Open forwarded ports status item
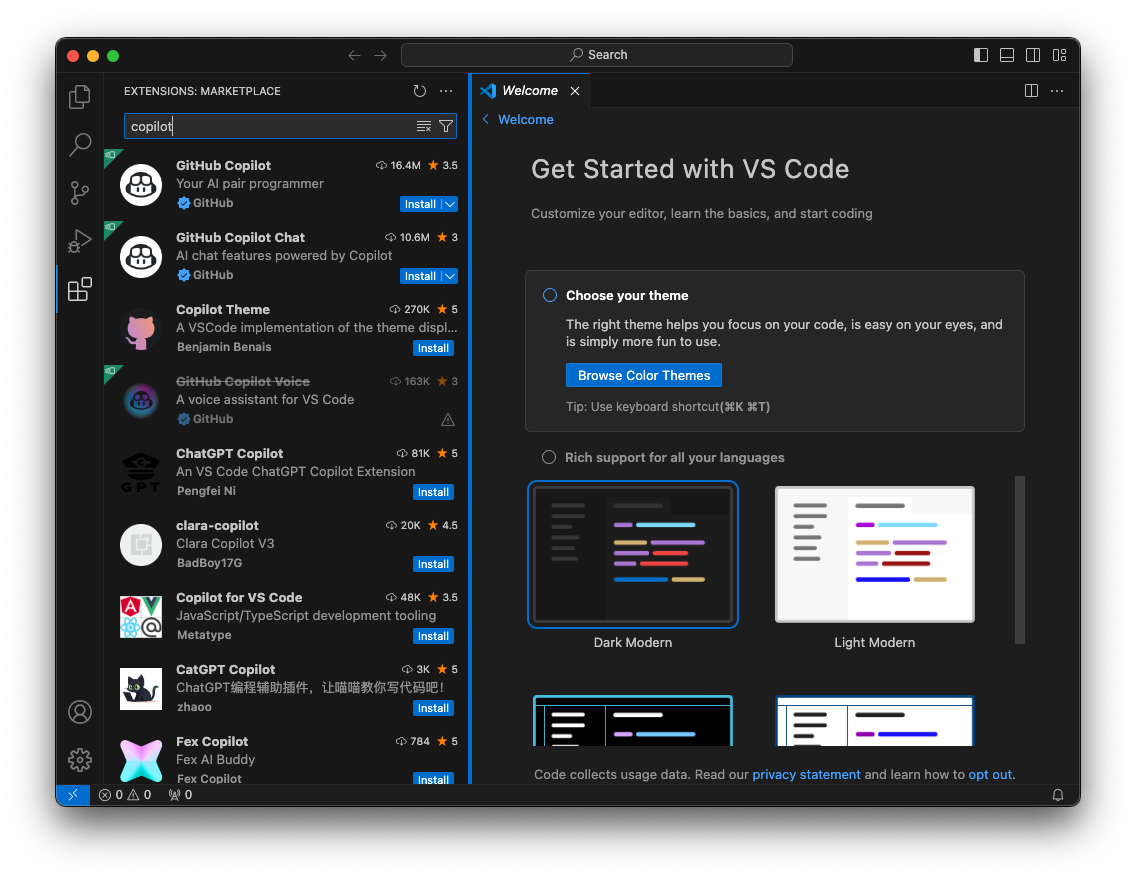The height and width of the screenshot is (880, 1136). (180, 795)
